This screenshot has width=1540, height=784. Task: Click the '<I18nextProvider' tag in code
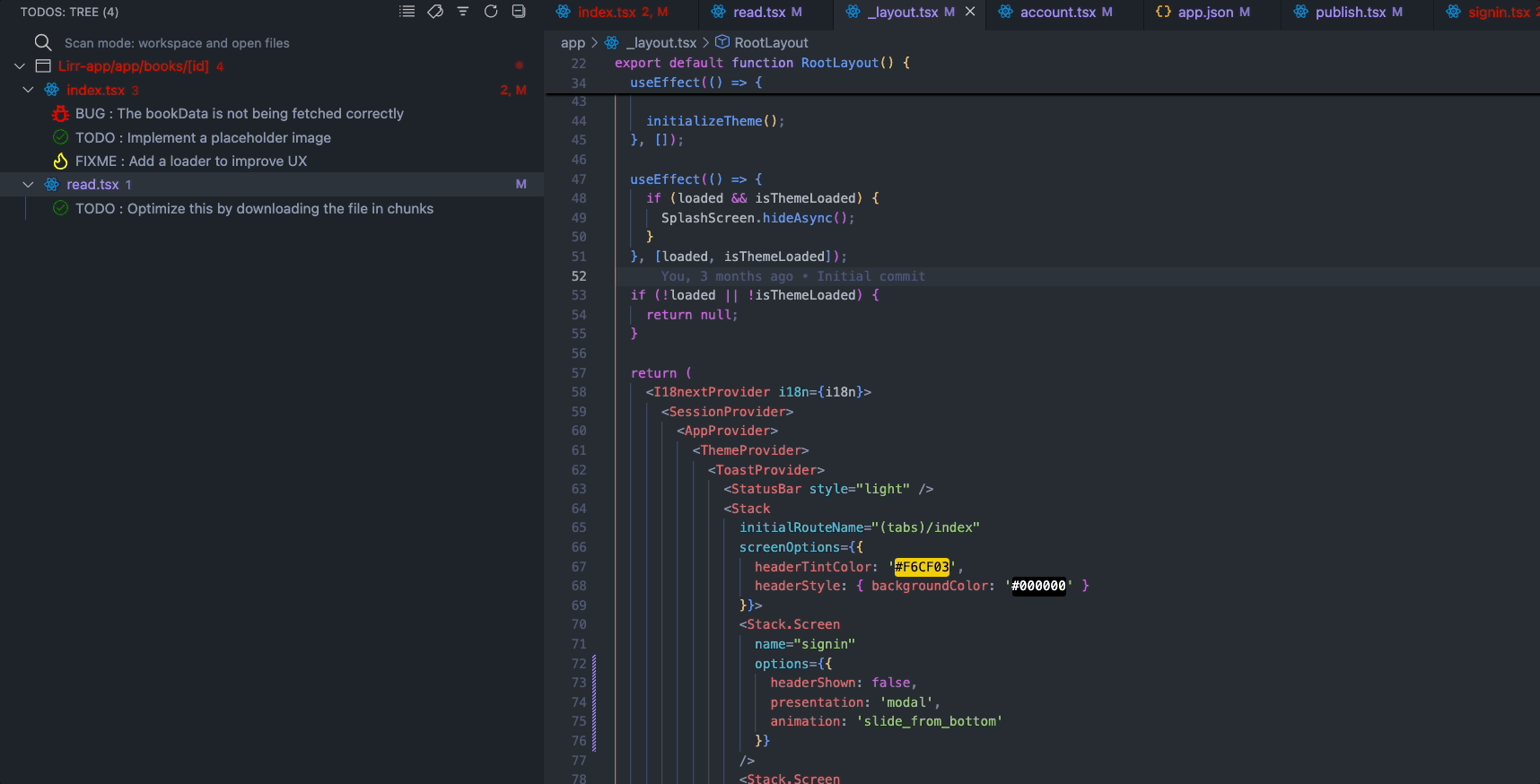click(x=708, y=392)
